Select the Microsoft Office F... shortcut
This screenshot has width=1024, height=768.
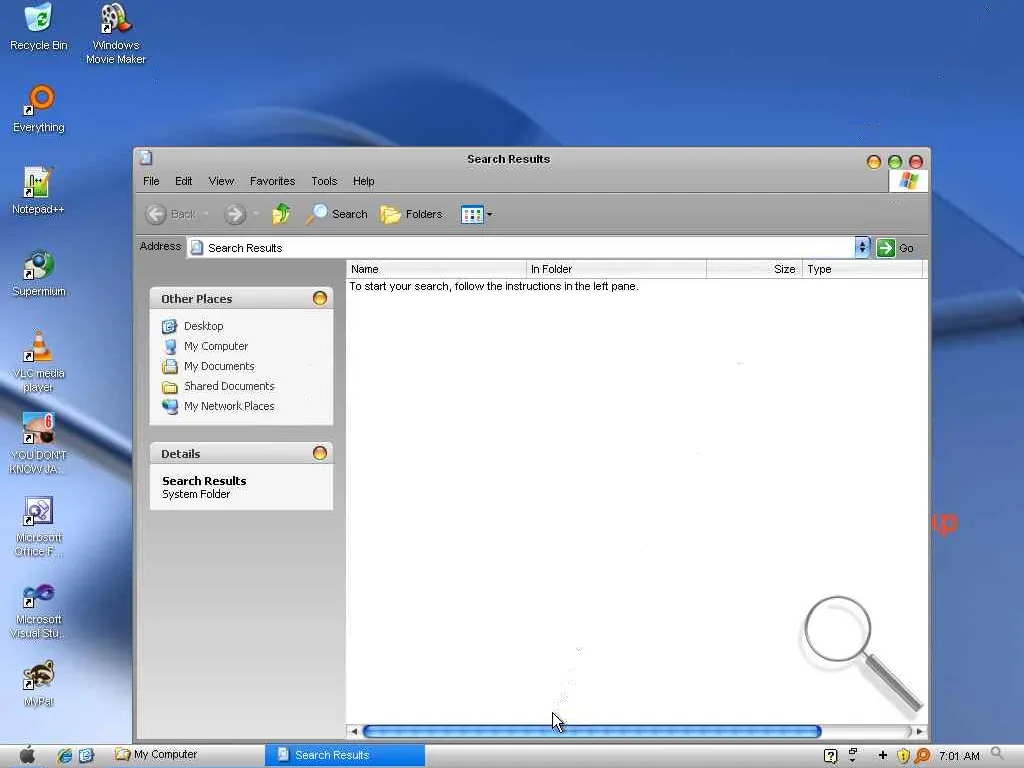(39, 526)
